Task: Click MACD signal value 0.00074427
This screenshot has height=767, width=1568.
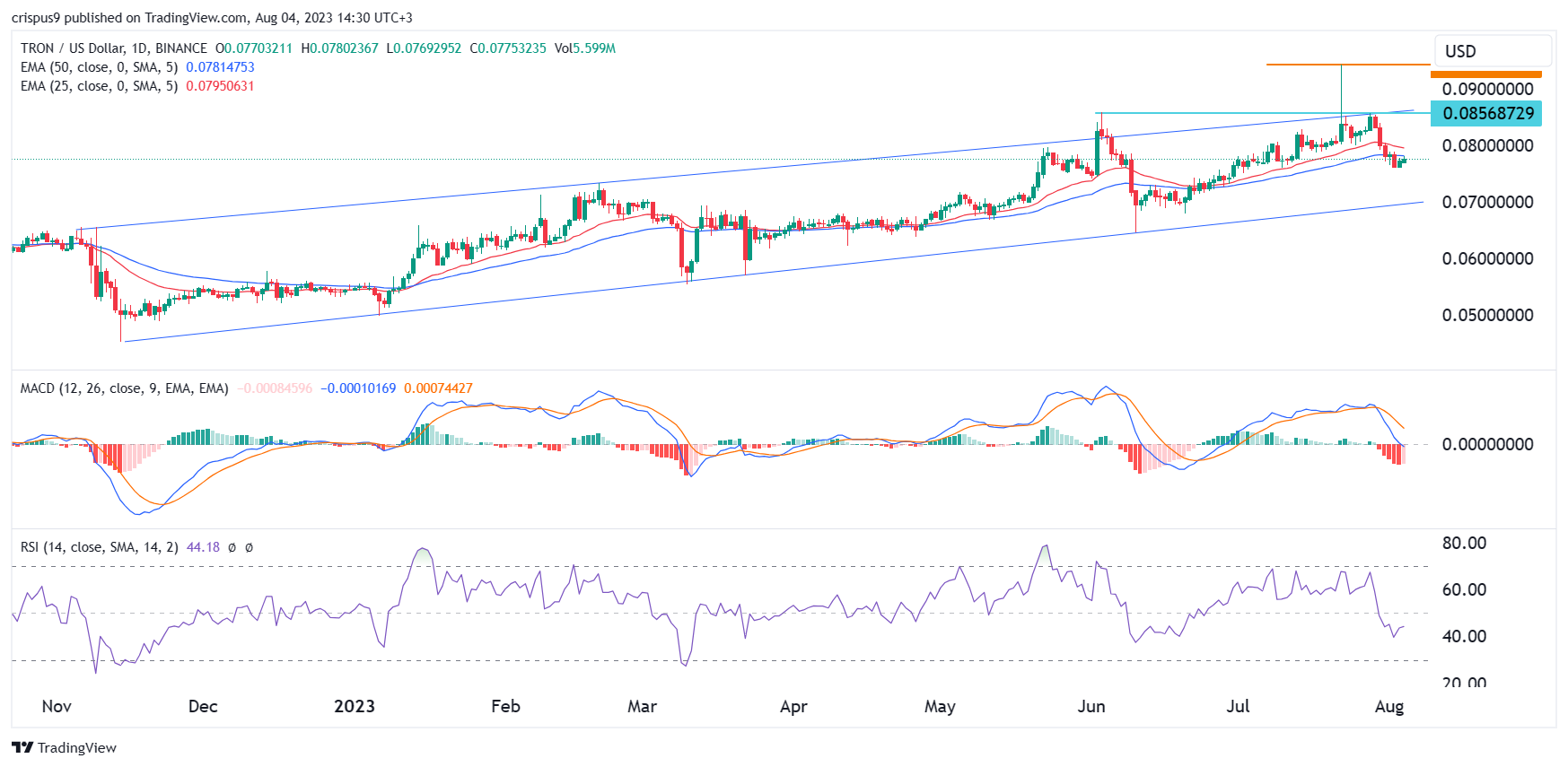Action: 438,388
